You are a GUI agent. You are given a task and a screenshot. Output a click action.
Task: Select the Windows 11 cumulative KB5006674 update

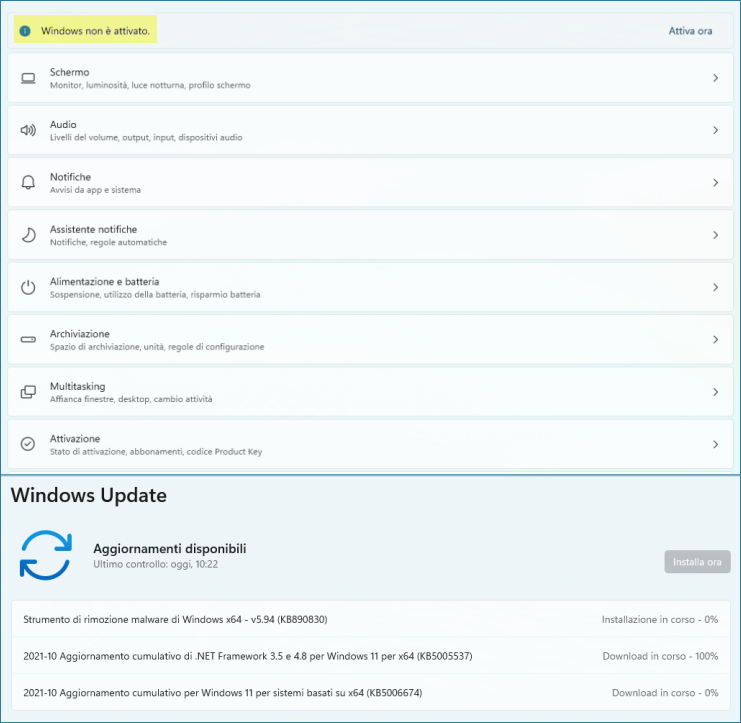pos(370,693)
